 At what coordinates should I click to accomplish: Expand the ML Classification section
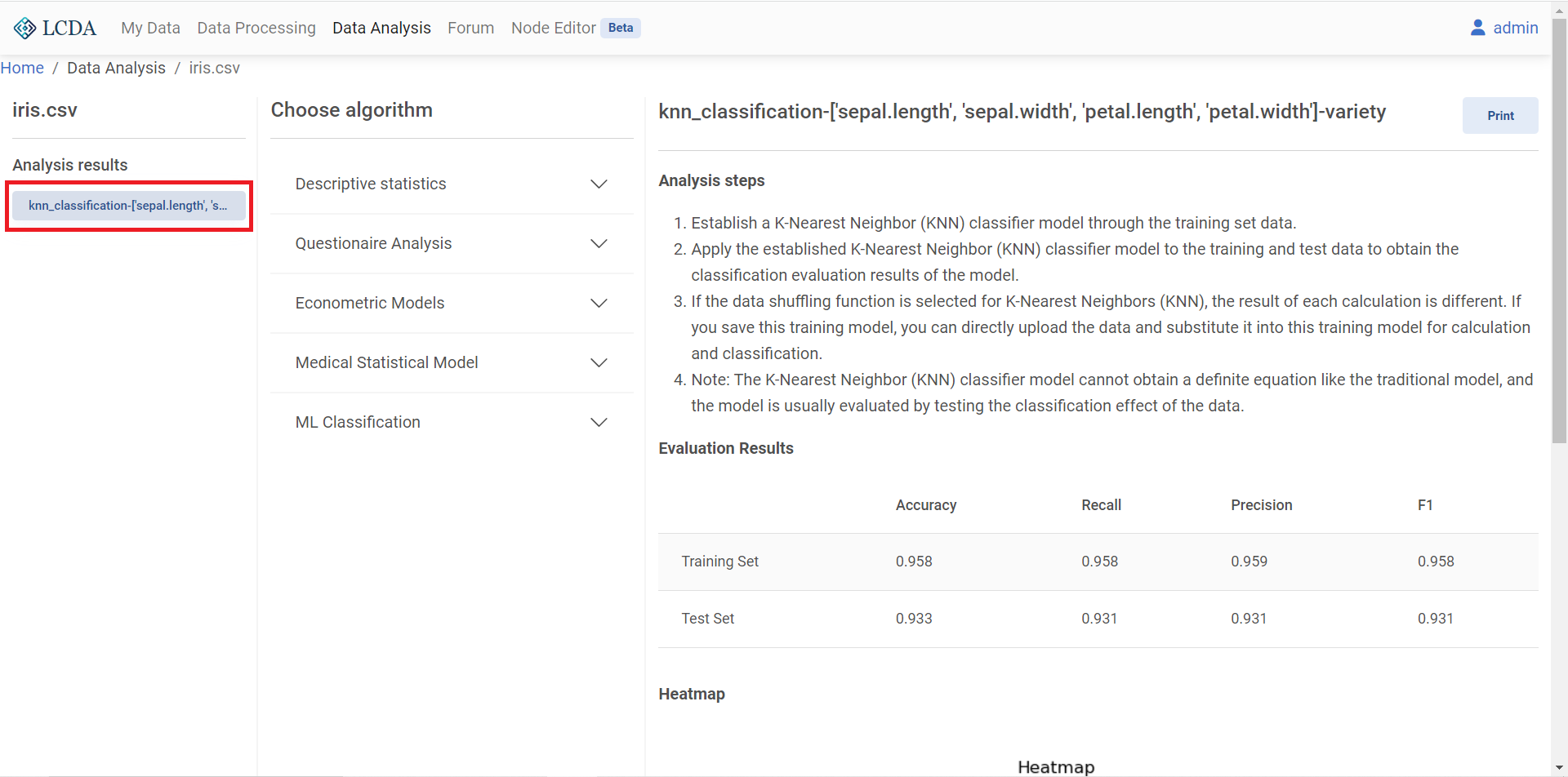pyautogui.click(x=599, y=422)
